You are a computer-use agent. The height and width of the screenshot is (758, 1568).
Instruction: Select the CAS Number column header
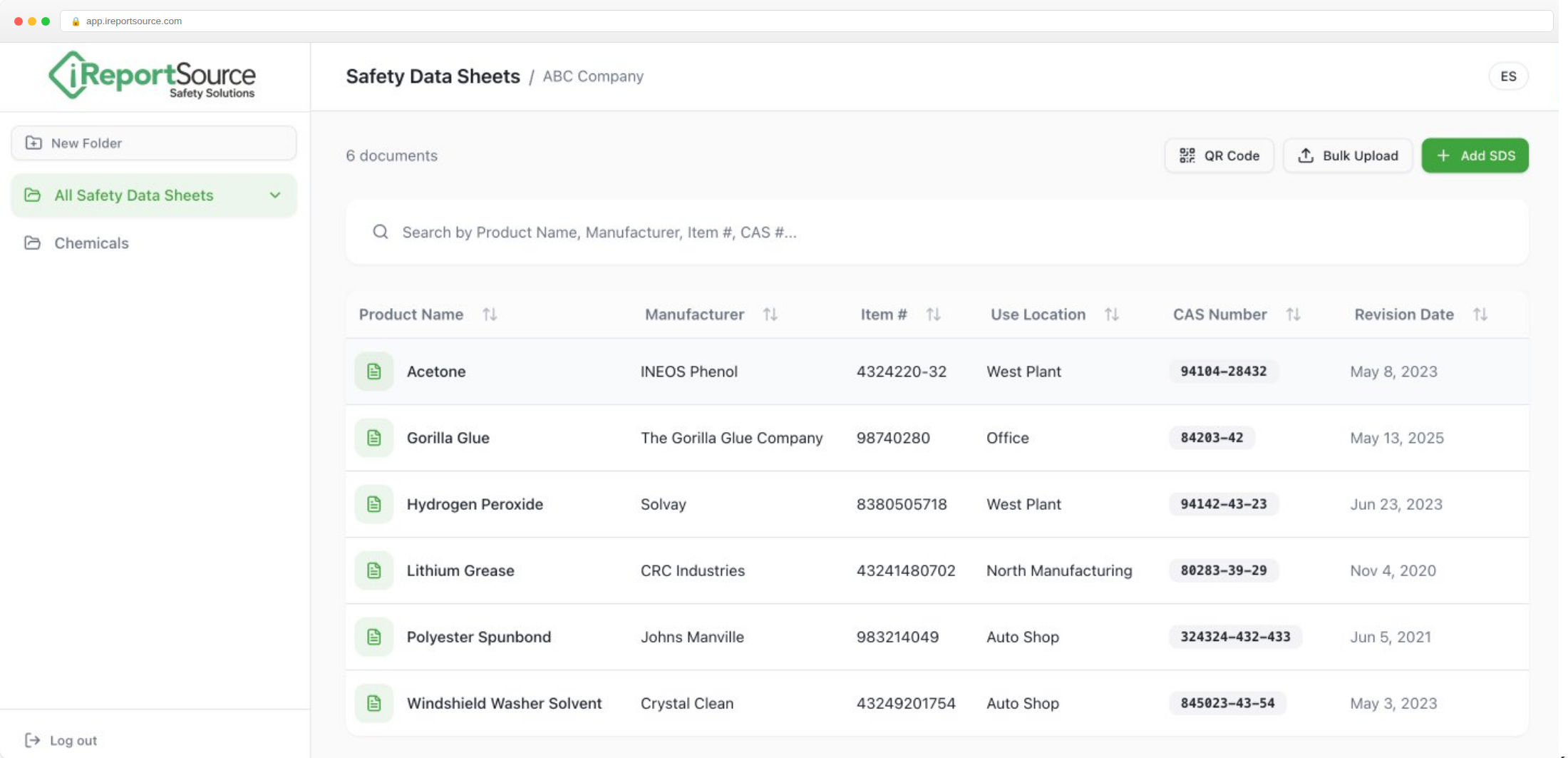pos(1219,314)
